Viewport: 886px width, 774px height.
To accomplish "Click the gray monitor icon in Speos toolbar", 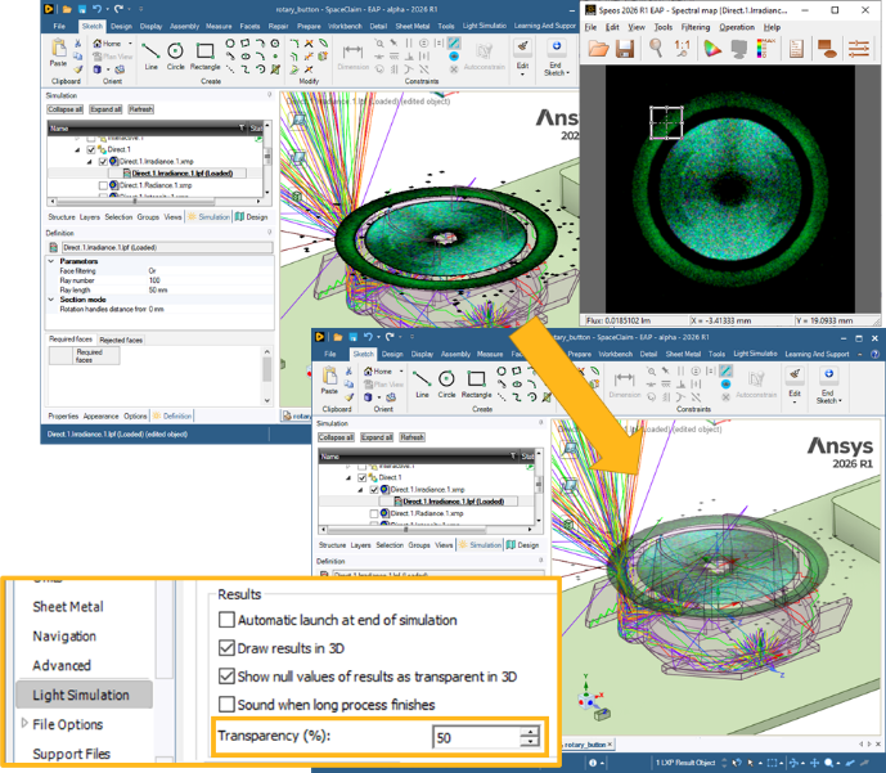I will point(739,49).
